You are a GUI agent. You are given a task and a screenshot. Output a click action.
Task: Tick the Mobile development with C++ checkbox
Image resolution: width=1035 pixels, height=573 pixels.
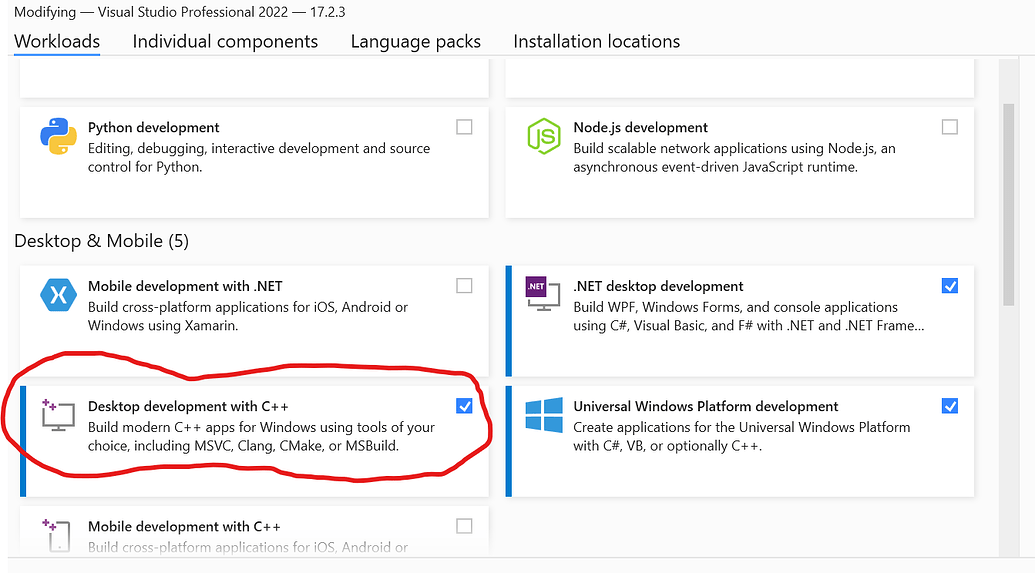464,526
